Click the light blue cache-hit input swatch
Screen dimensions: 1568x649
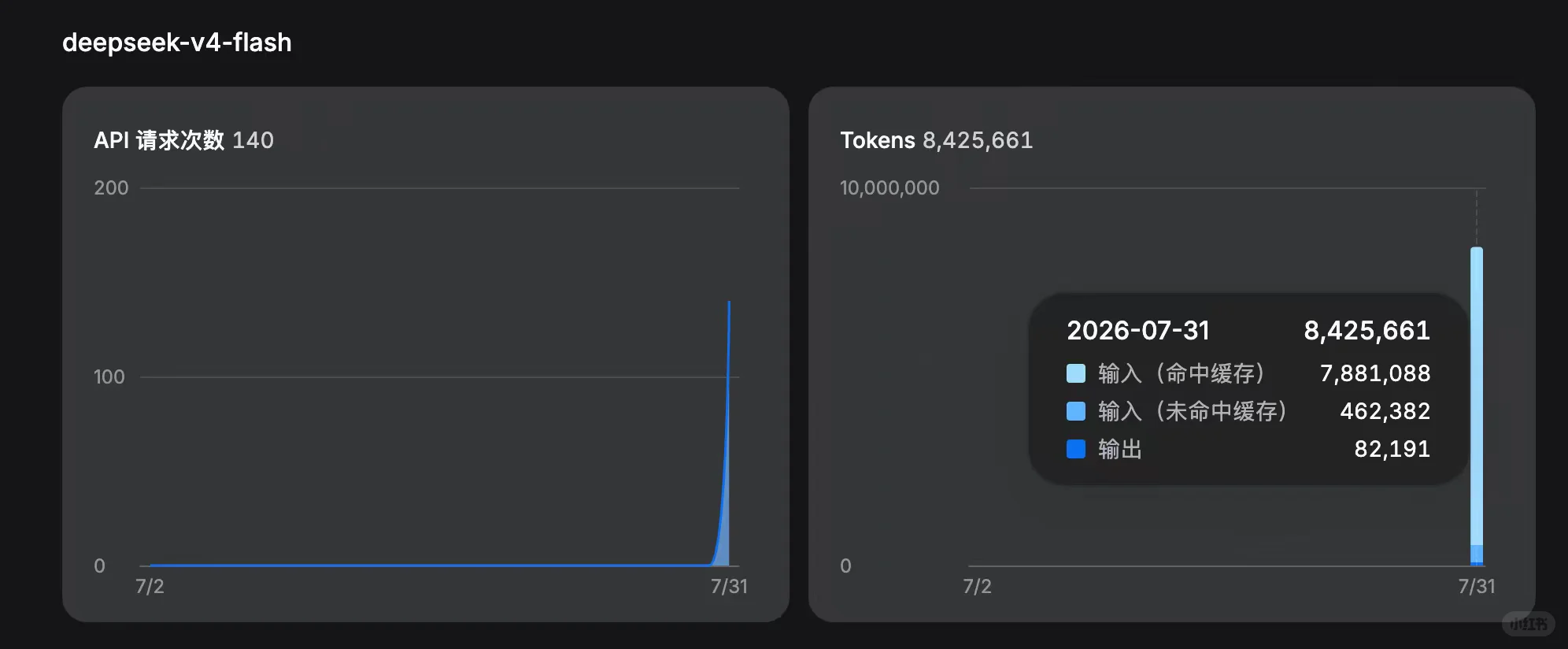(1075, 373)
